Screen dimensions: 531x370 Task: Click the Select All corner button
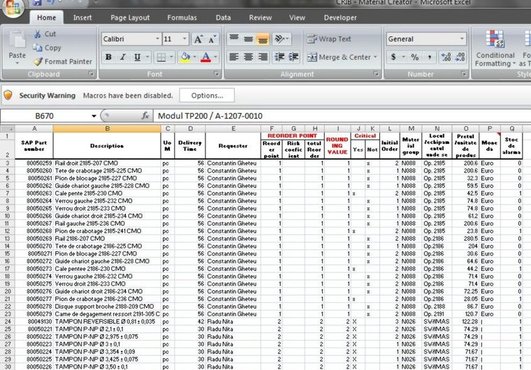tap(7, 129)
